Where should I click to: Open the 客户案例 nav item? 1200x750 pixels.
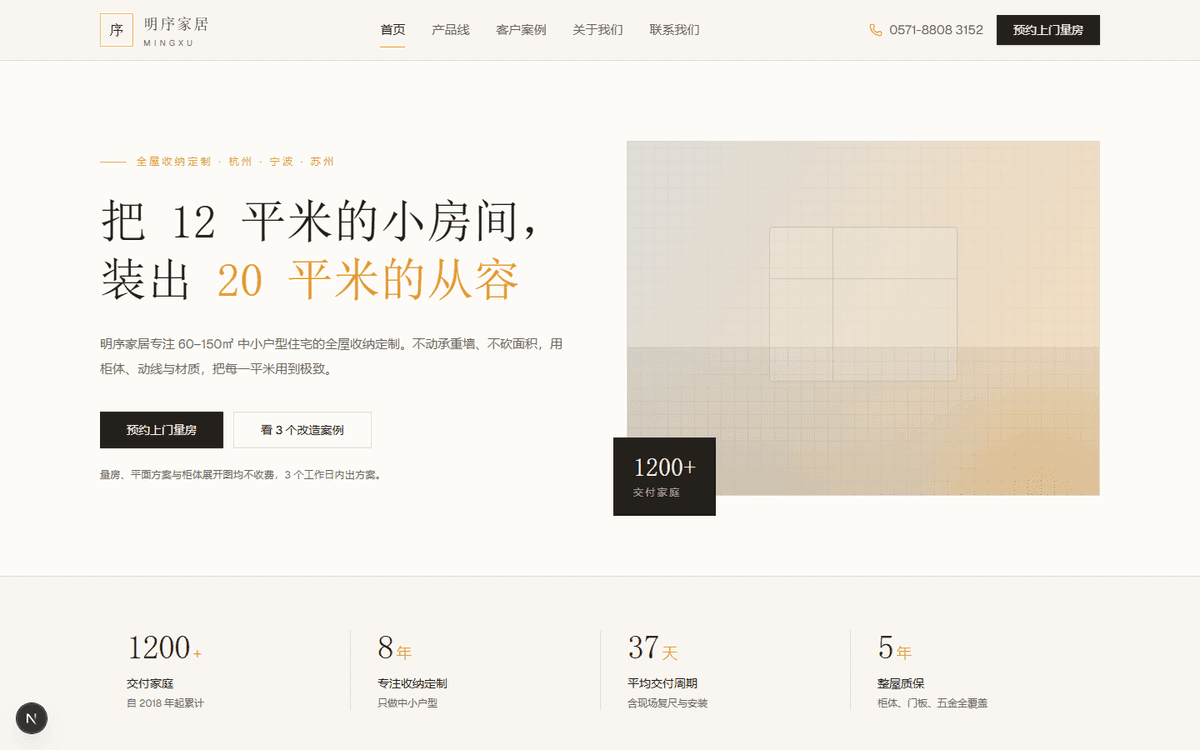521,30
